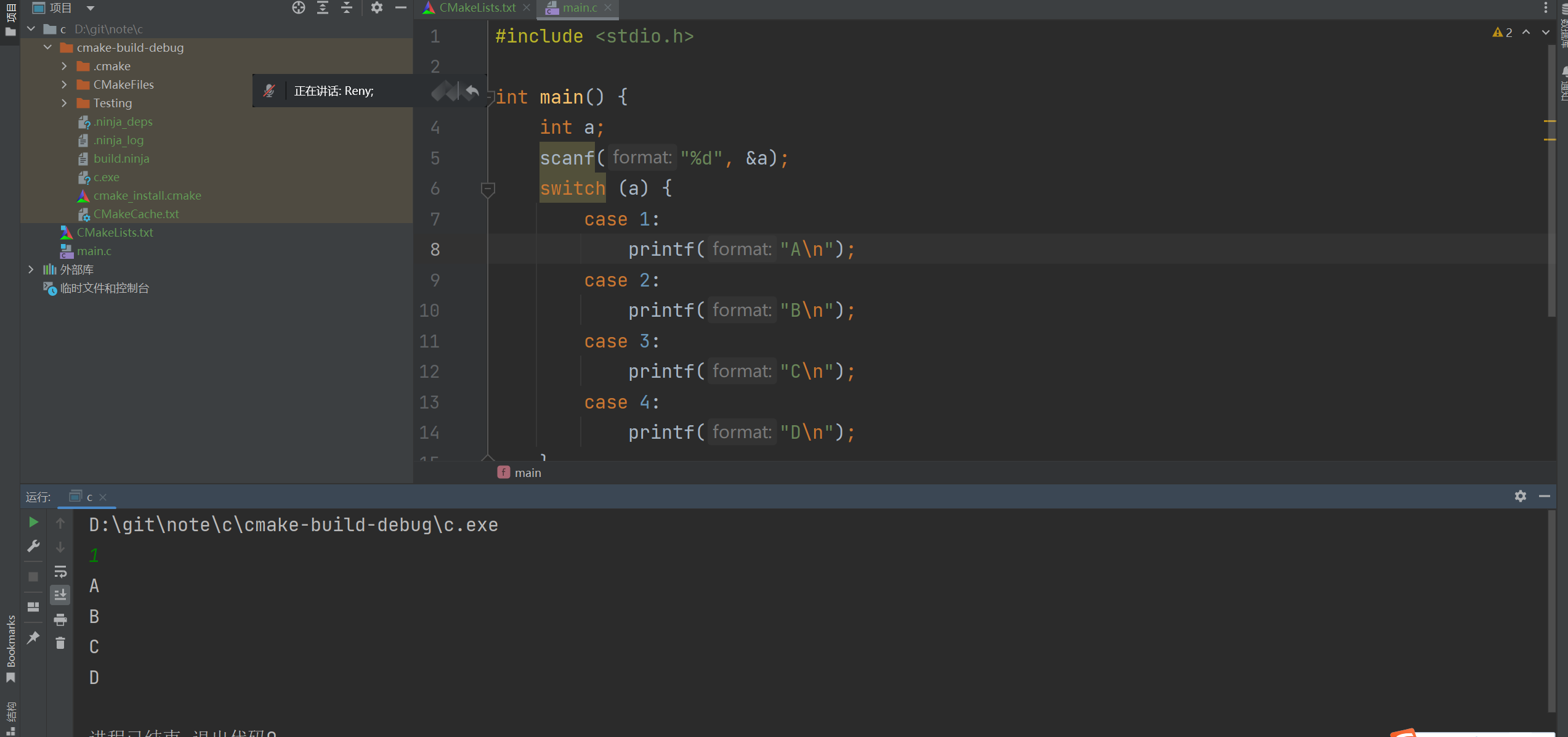Click collapse all icon in project panel
Image resolution: width=1568 pixels, height=737 pixels.
(347, 7)
